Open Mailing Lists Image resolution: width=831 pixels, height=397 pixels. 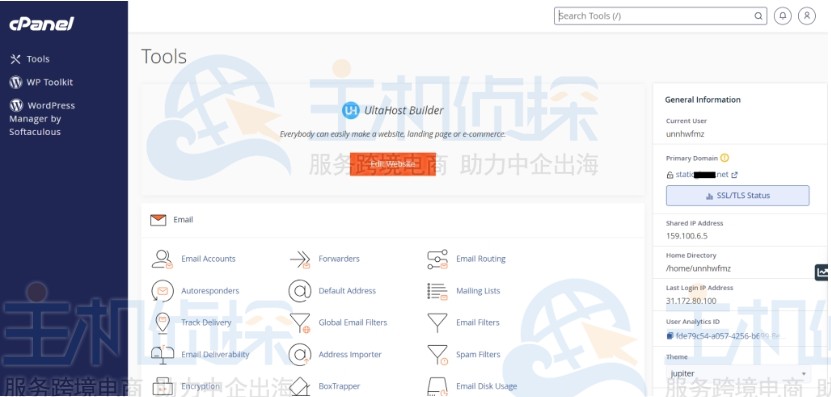click(x=478, y=290)
